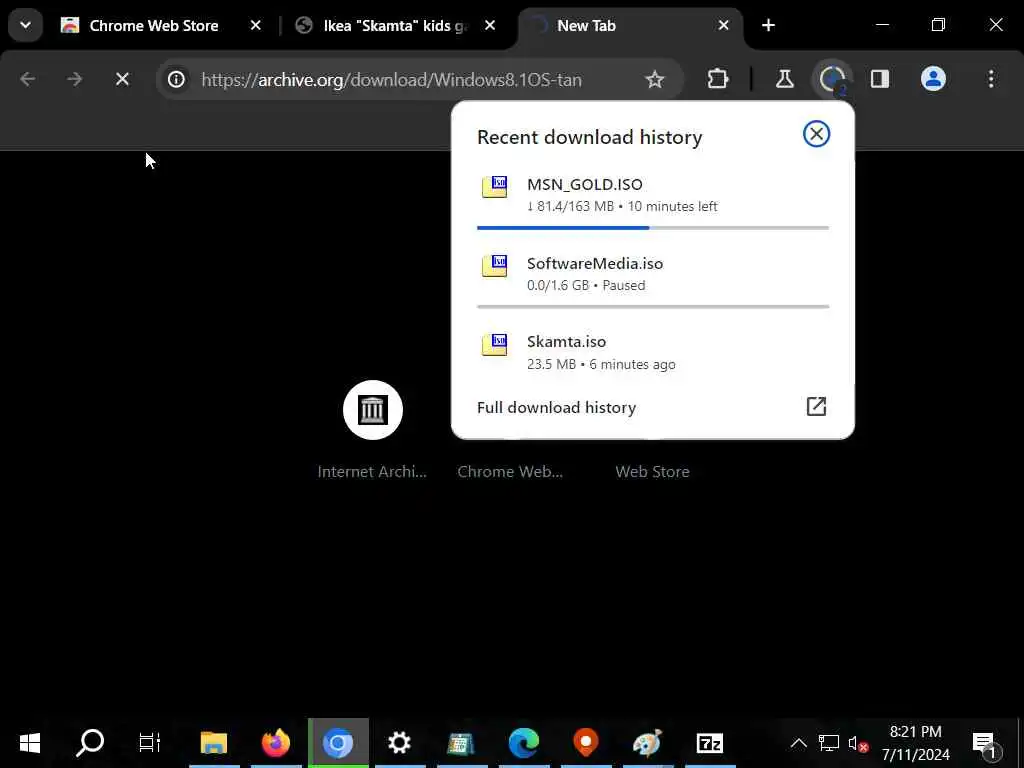This screenshot has width=1024, height=768.
Task: Click the MSN_GOLD.ISO download entry
Action: pos(652,195)
